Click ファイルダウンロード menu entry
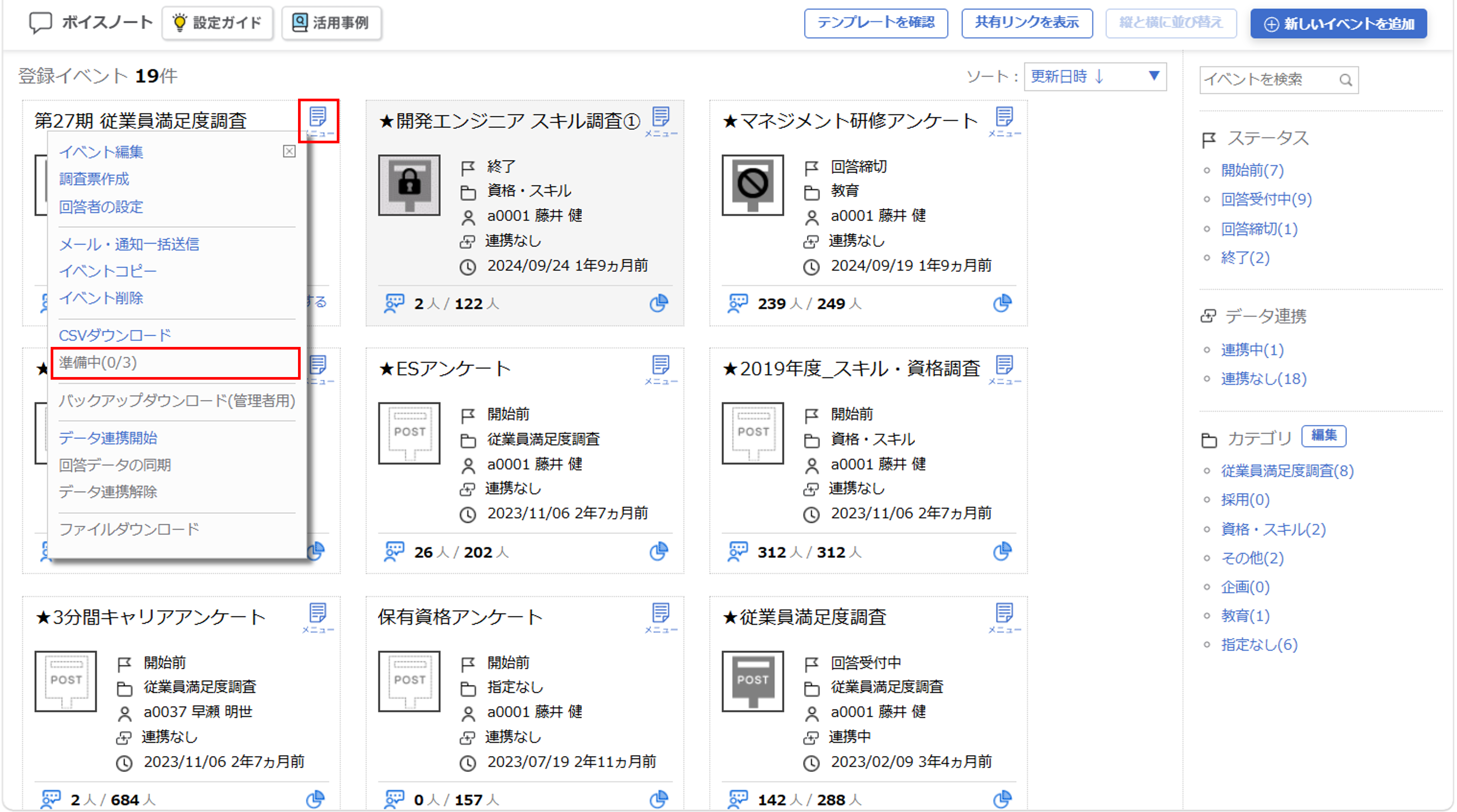This screenshot has height=812, width=1457. pos(129,529)
